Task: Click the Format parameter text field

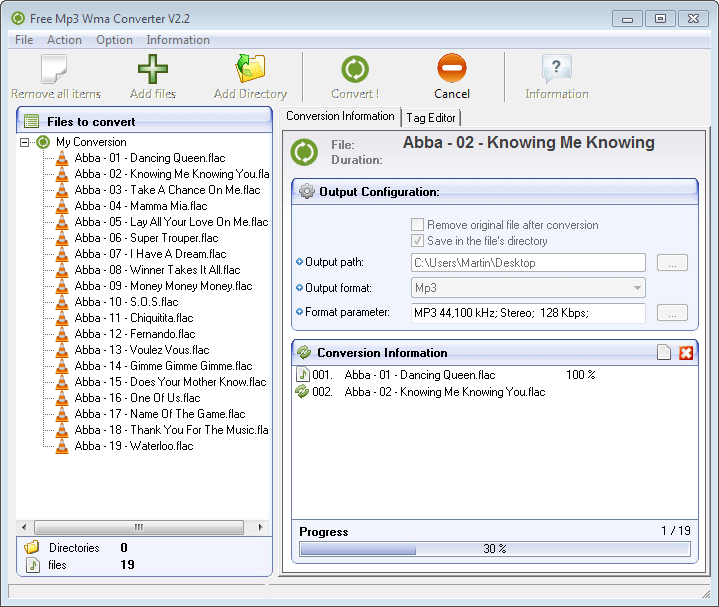Action: [x=528, y=313]
